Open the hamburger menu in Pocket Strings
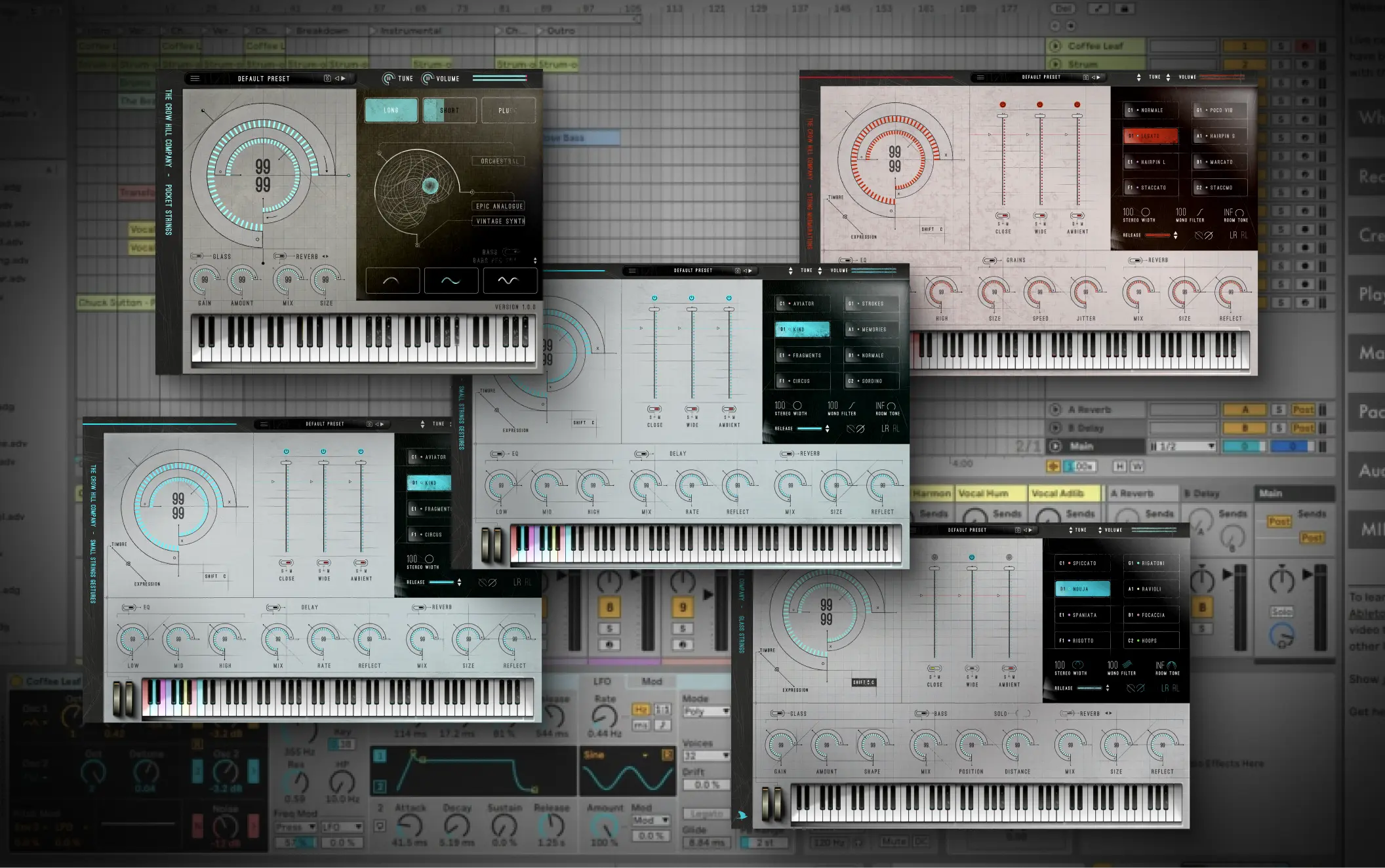 point(195,79)
